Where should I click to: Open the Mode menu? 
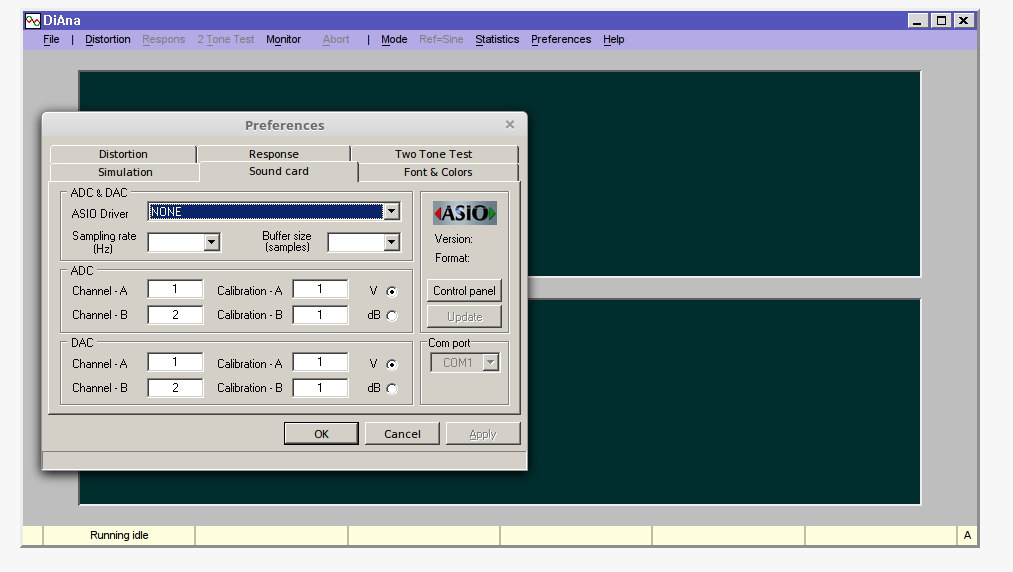[394, 39]
